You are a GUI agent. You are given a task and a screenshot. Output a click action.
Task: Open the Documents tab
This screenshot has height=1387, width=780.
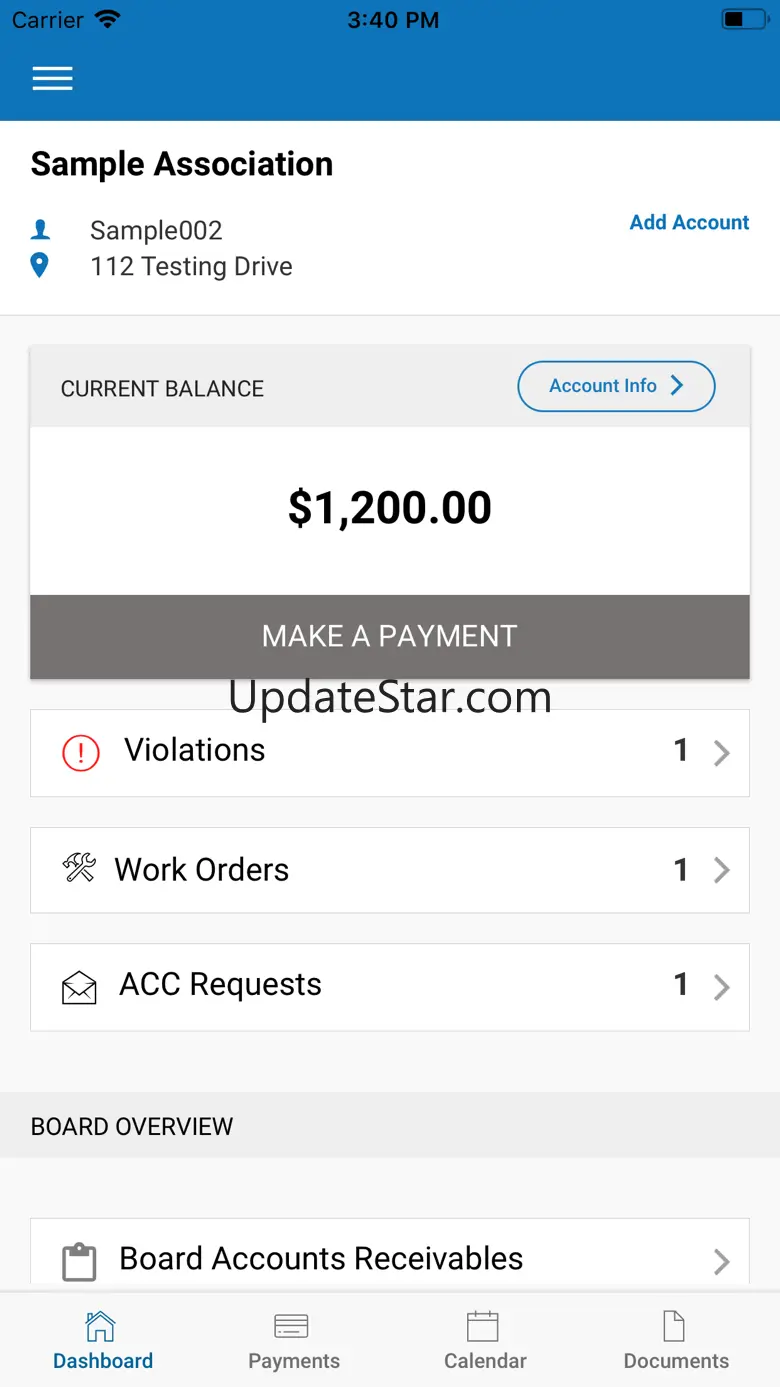[676, 1341]
